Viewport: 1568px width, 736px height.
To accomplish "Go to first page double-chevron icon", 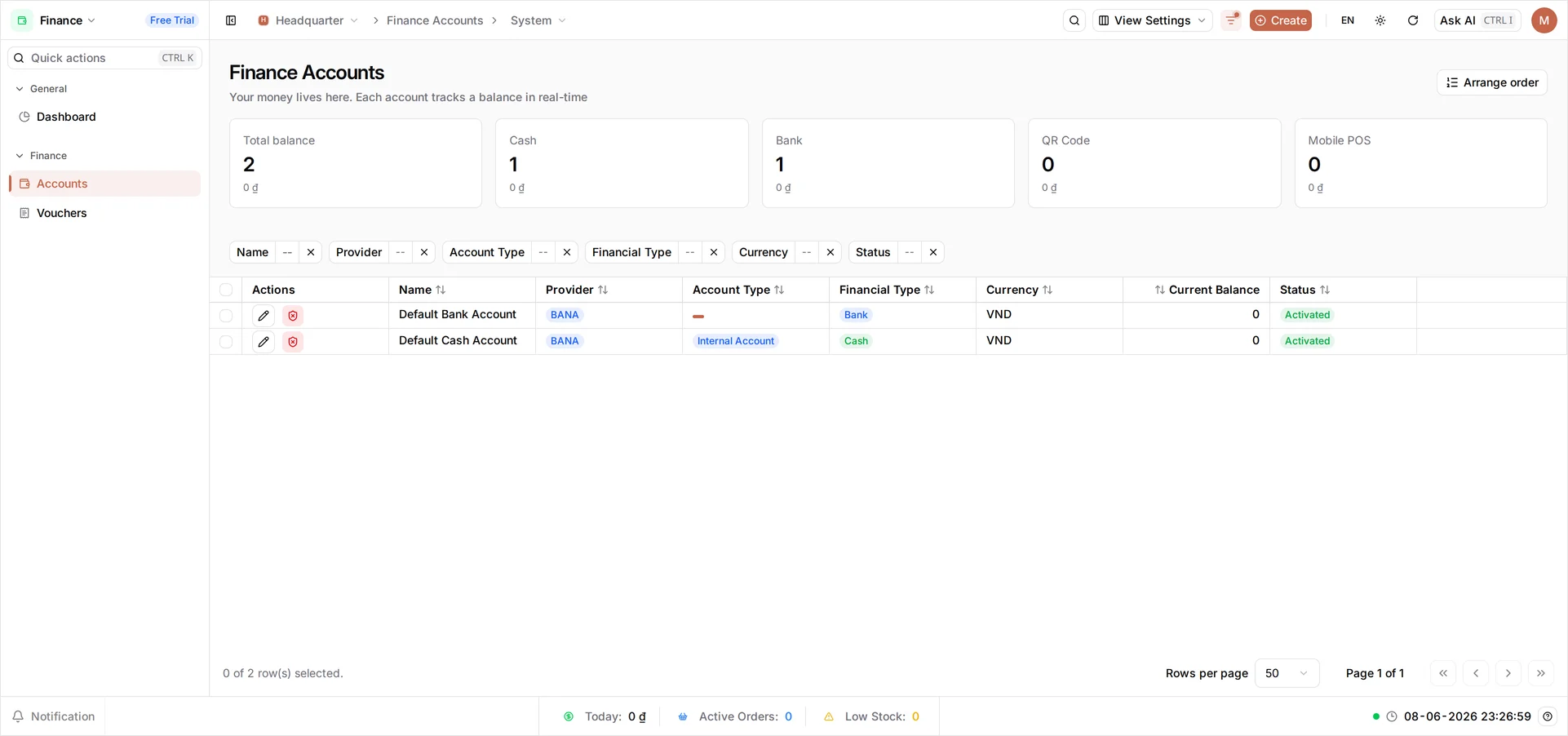I will tap(1443, 673).
